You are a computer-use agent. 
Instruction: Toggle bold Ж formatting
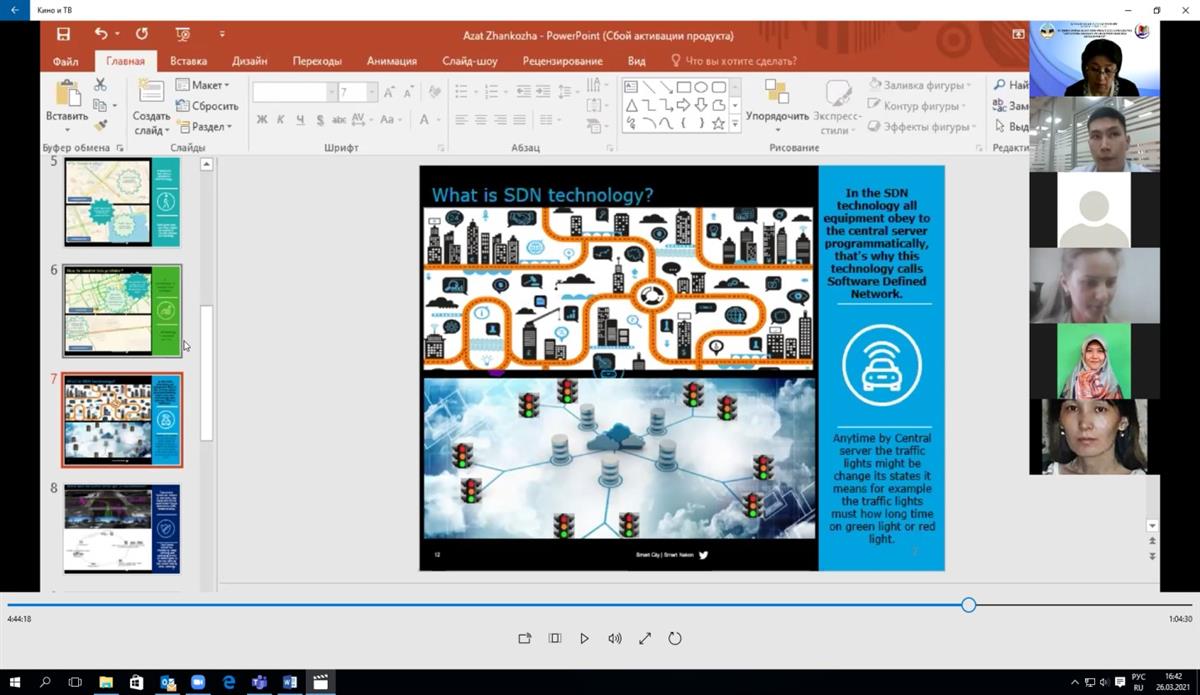[262, 120]
